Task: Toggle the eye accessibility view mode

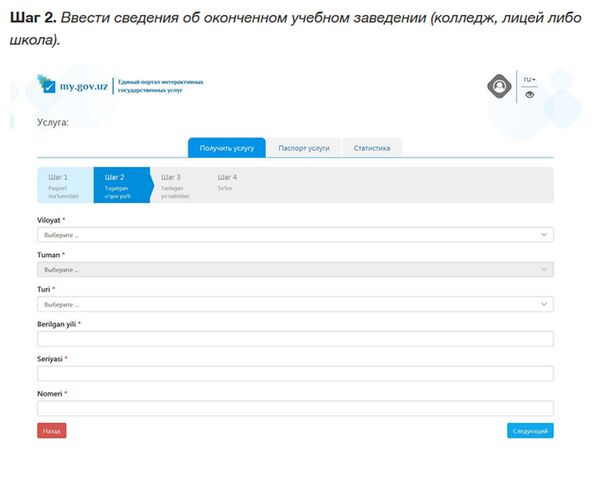Action: (x=530, y=95)
